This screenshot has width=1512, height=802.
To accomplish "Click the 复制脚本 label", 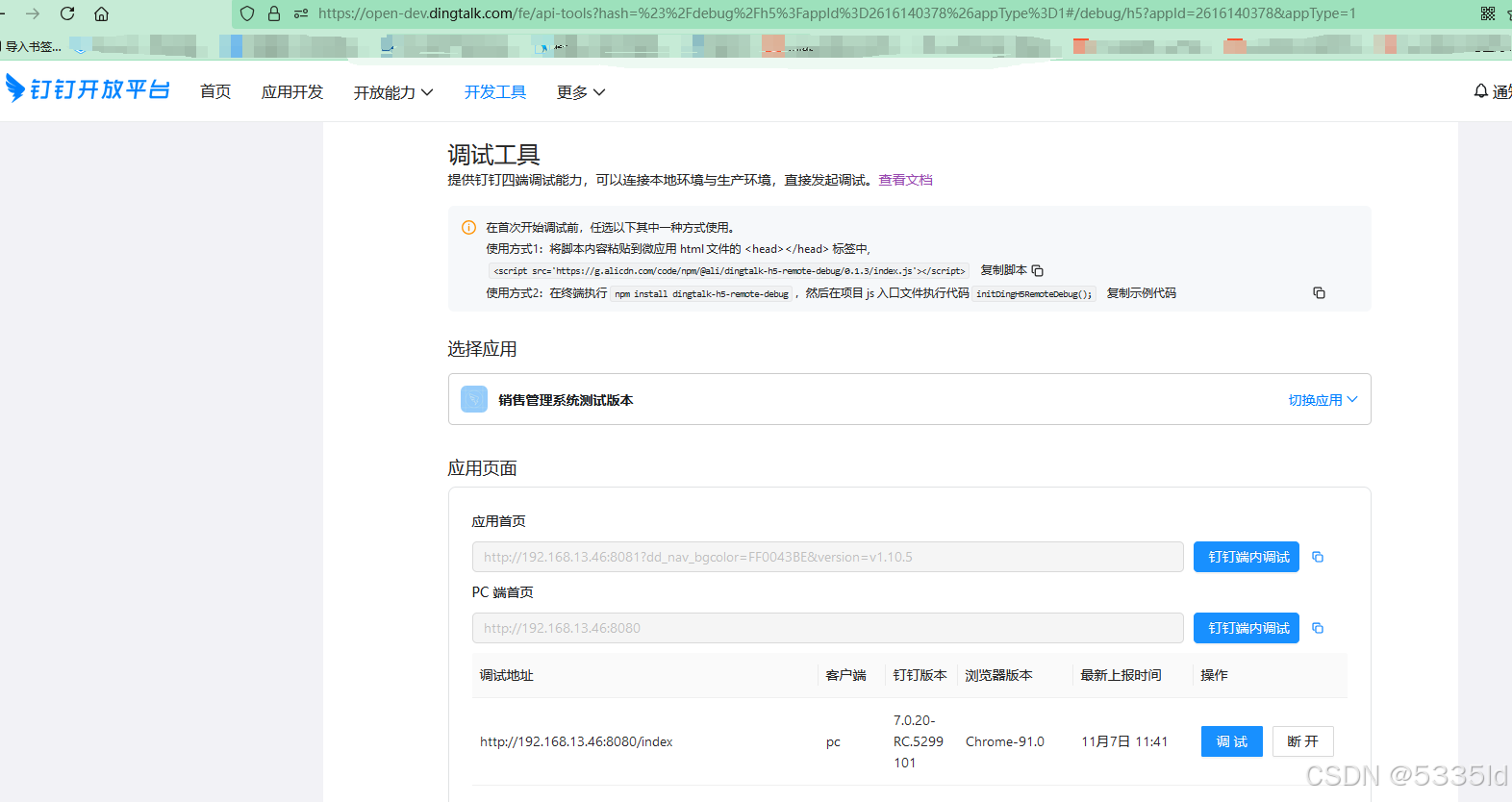I will 1004,270.
